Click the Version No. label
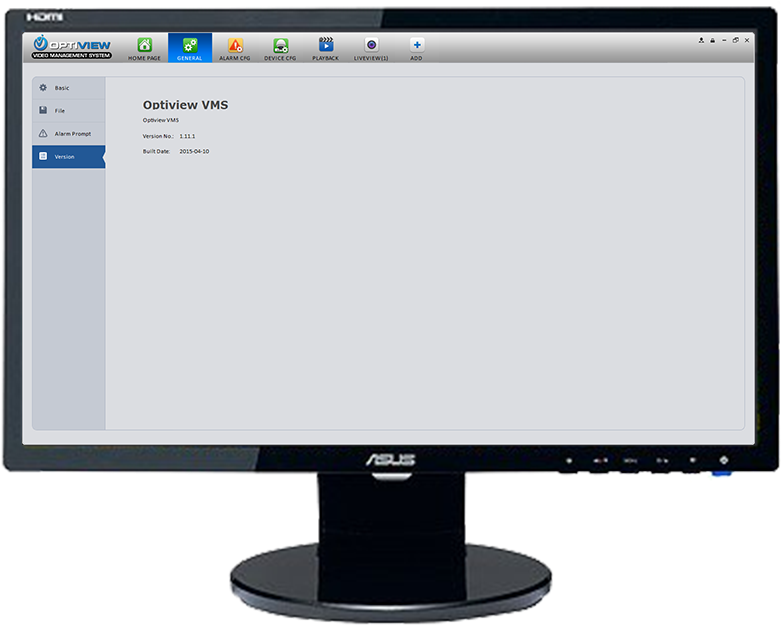This screenshot has width=783, height=625. coord(158,136)
